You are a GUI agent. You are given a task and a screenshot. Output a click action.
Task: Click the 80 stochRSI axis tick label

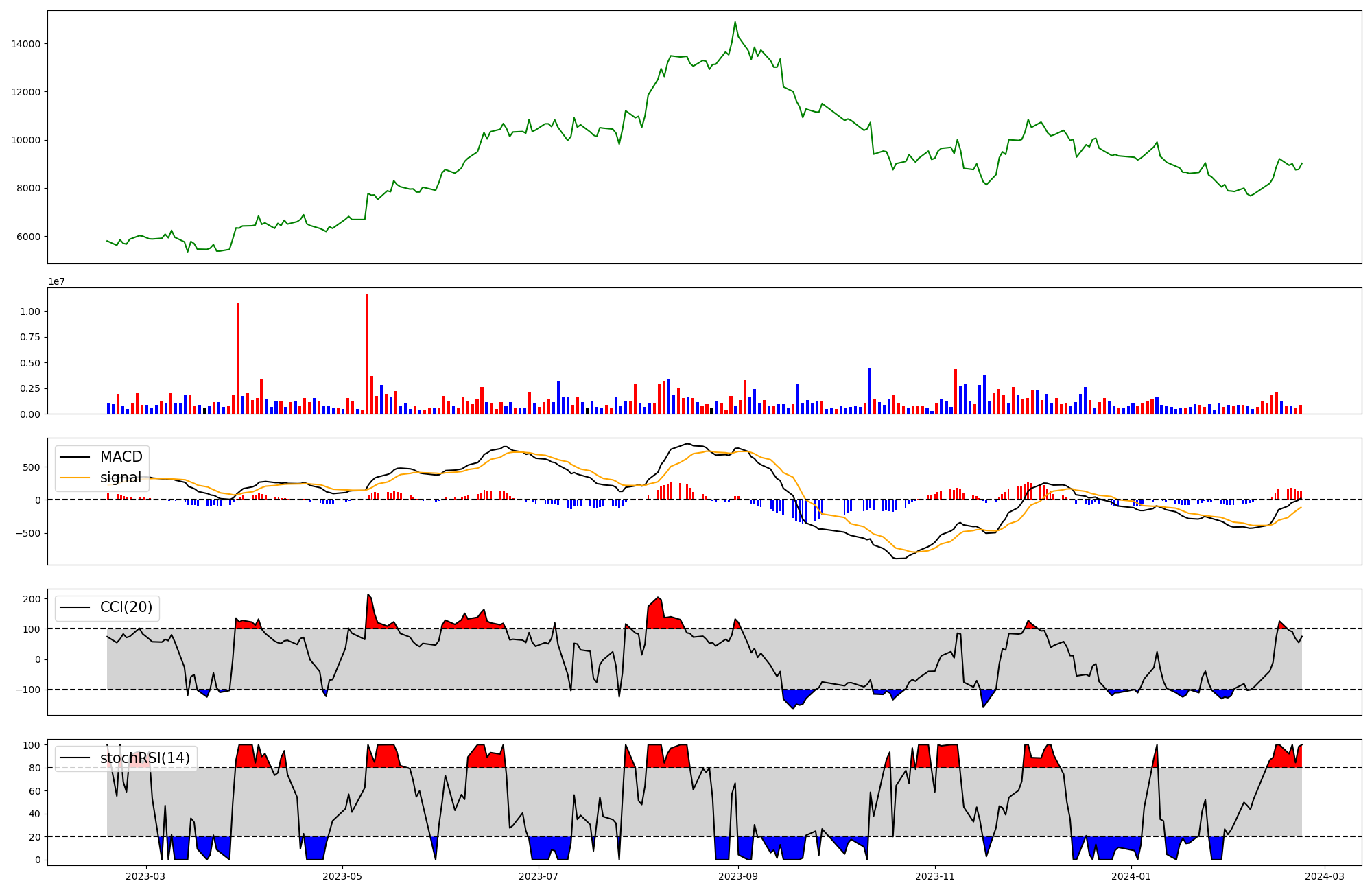coord(35,768)
